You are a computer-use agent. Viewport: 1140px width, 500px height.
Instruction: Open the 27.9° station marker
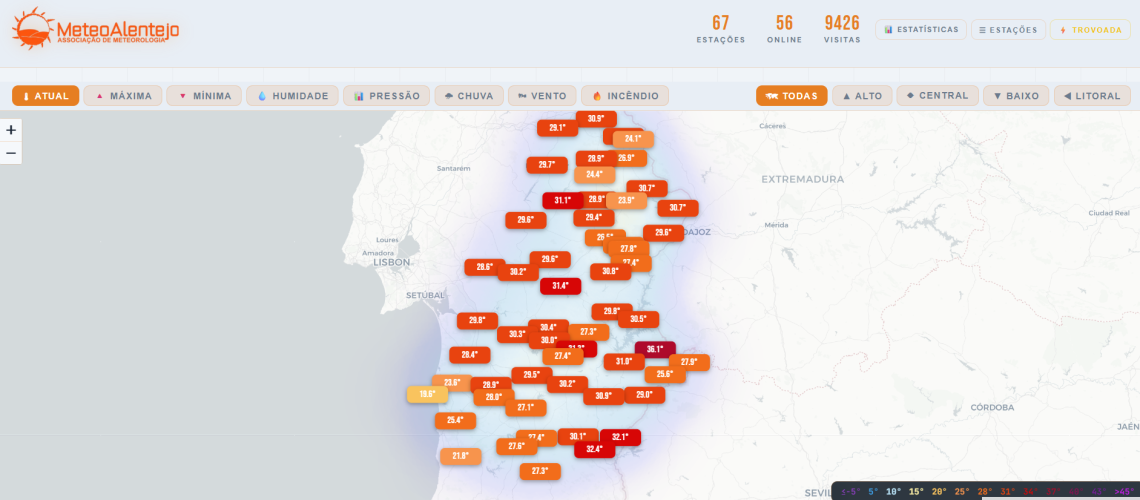(x=689, y=362)
